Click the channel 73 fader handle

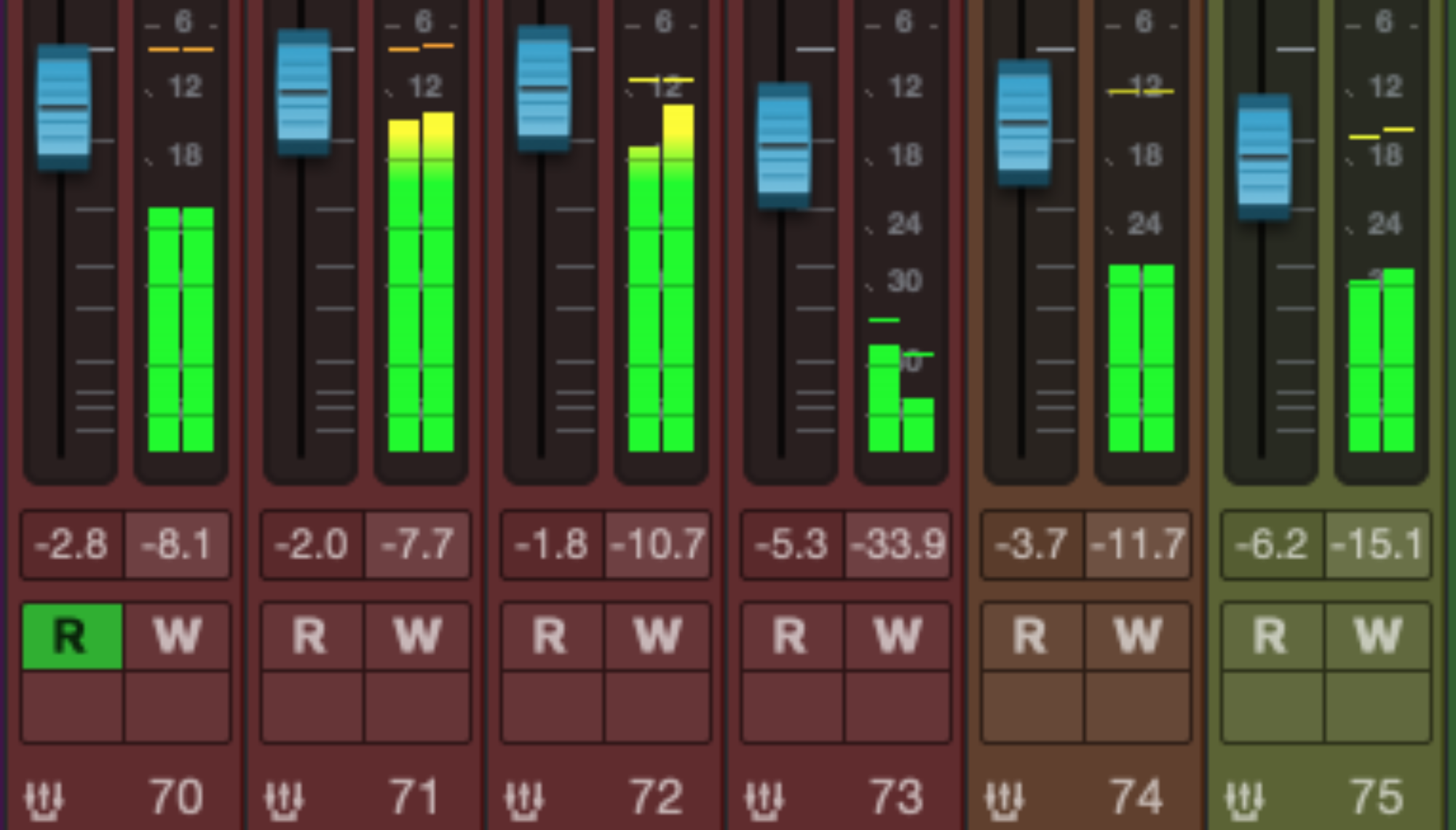tap(784, 146)
